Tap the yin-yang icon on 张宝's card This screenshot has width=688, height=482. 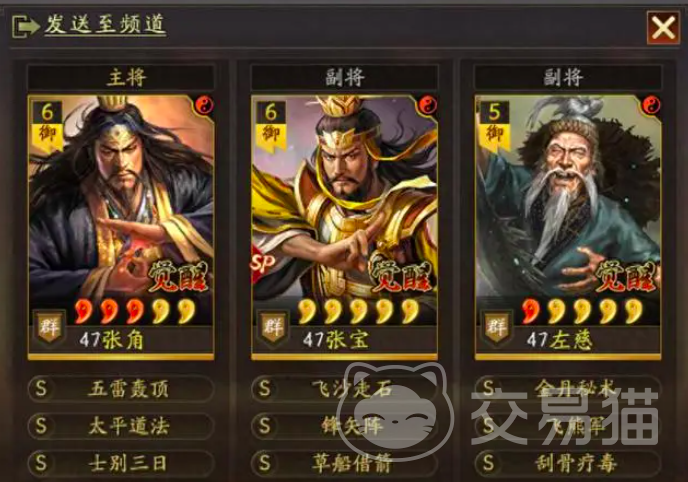coord(428,105)
